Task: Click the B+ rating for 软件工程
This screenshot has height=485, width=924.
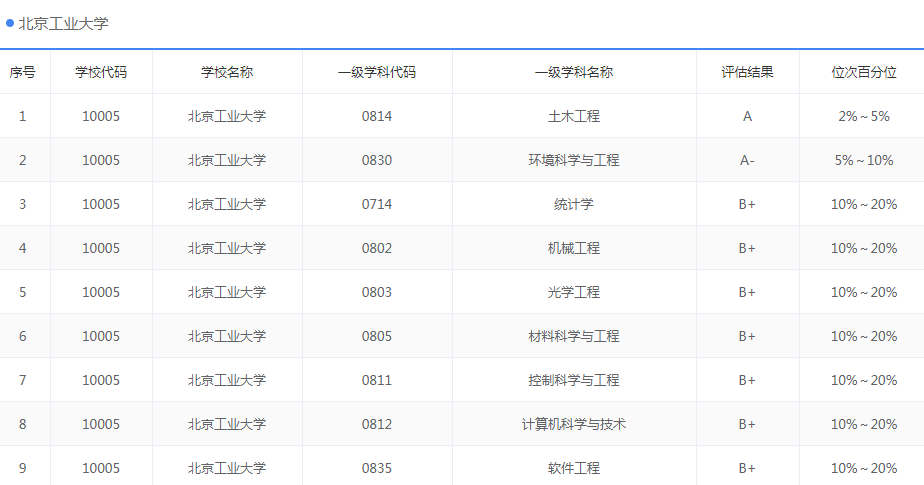Action: coord(747,468)
